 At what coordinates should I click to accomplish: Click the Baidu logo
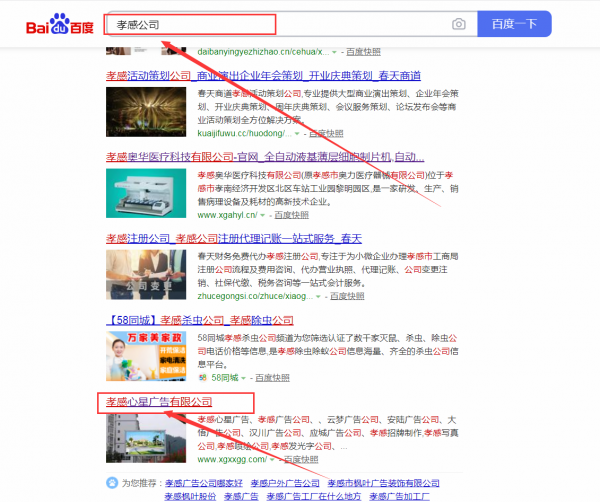[x=59, y=24]
